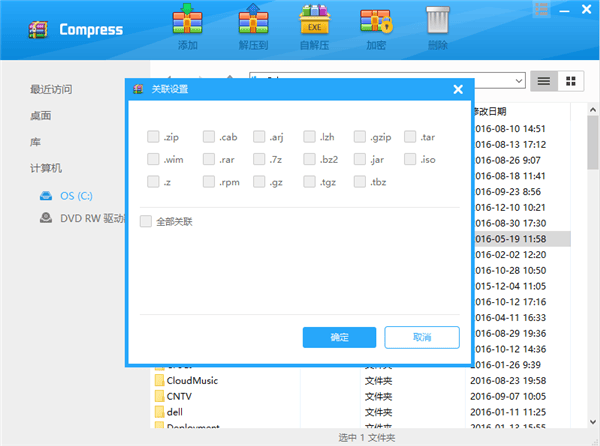Close the 关联设置 dialog
Viewport: 600px width, 446px height.
[458, 89]
